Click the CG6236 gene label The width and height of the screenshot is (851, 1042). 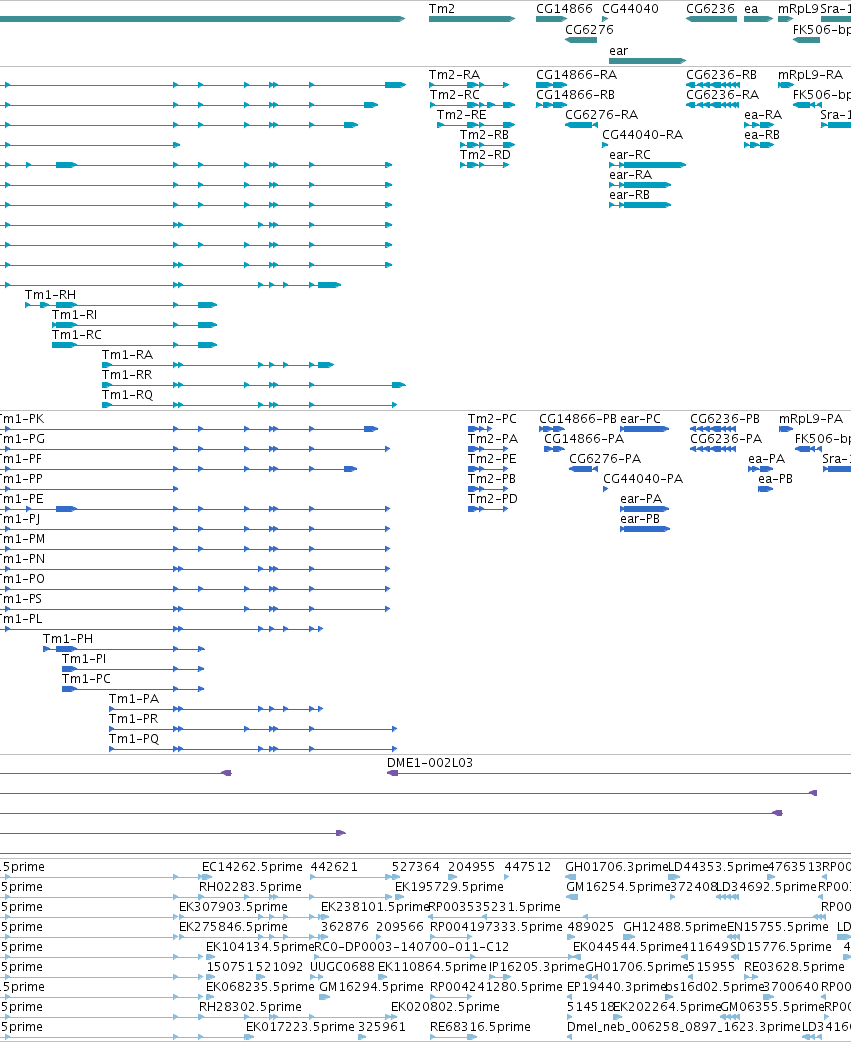point(710,9)
